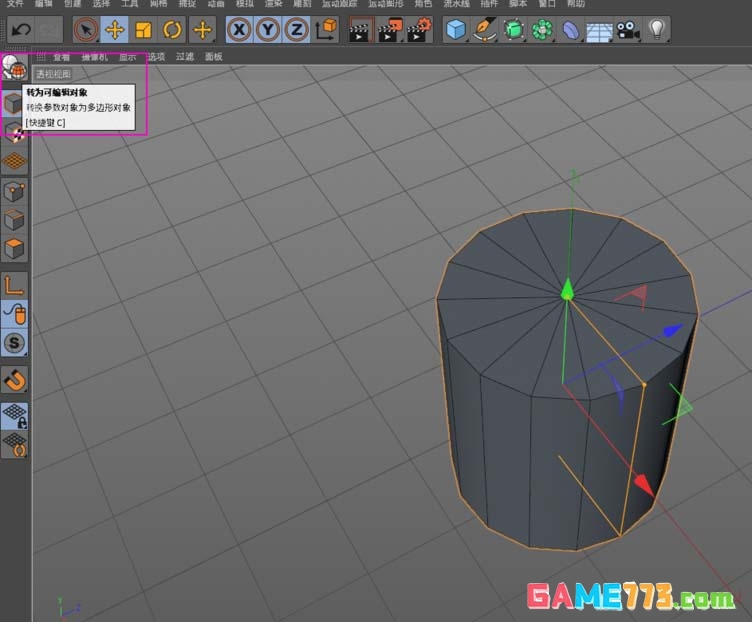752x622 pixels.
Task: Open the Pen spline tool palette
Action: 484,30
